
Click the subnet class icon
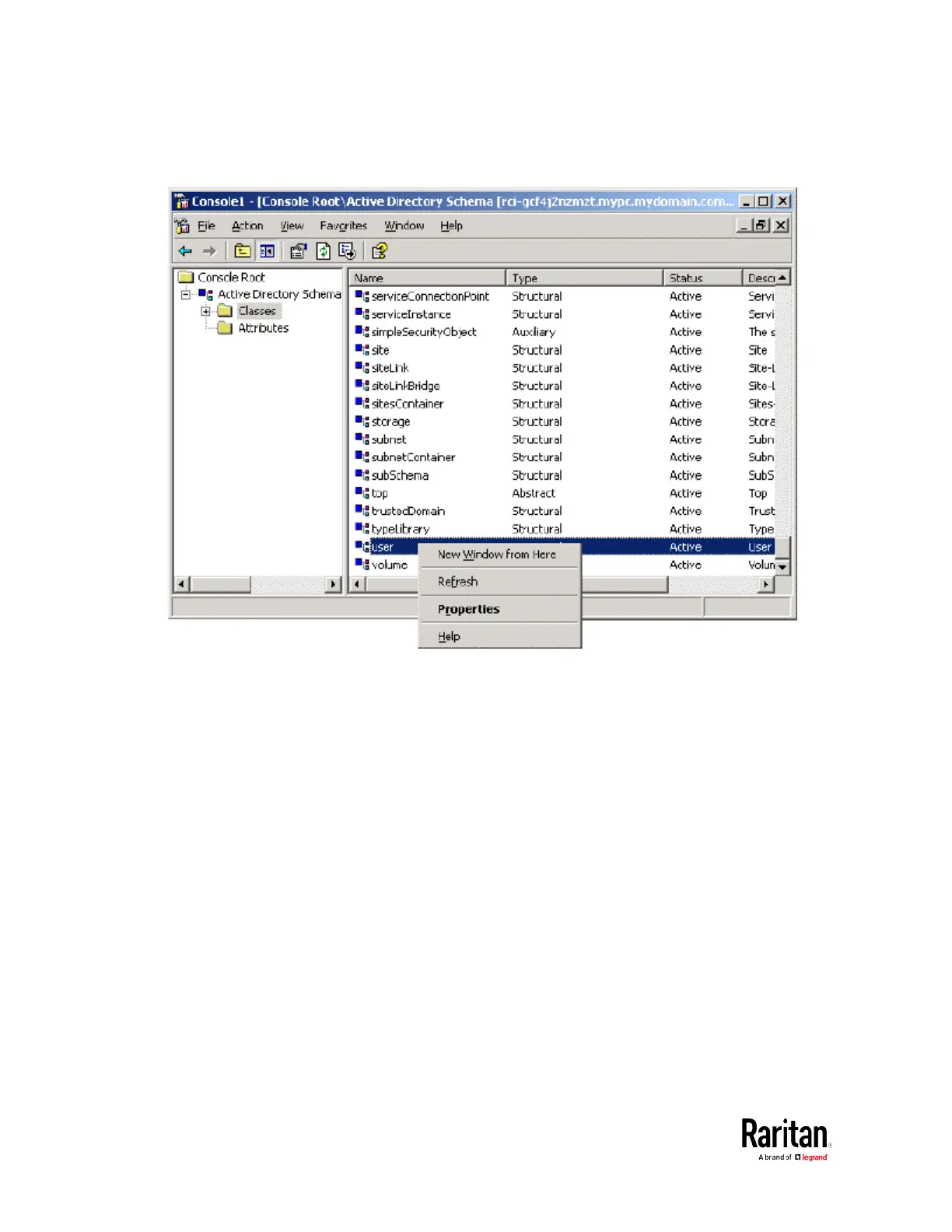click(362, 439)
